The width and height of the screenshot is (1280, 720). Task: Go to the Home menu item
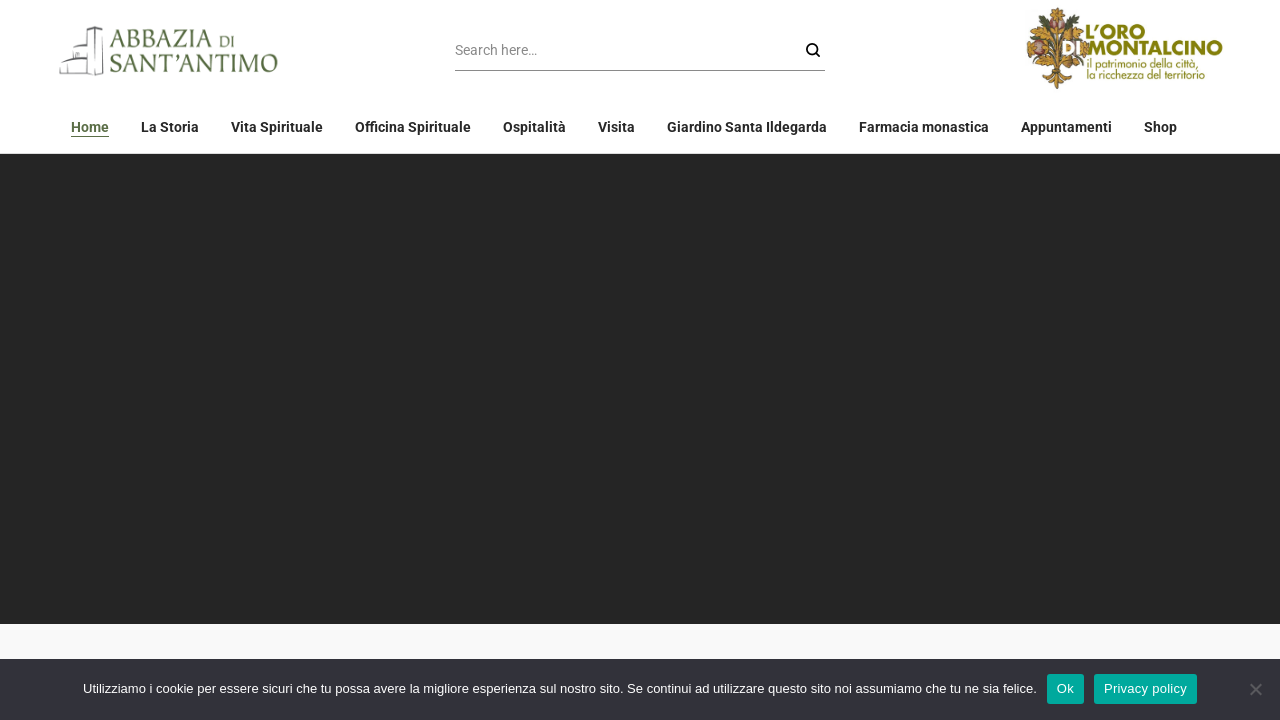[90, 127]
